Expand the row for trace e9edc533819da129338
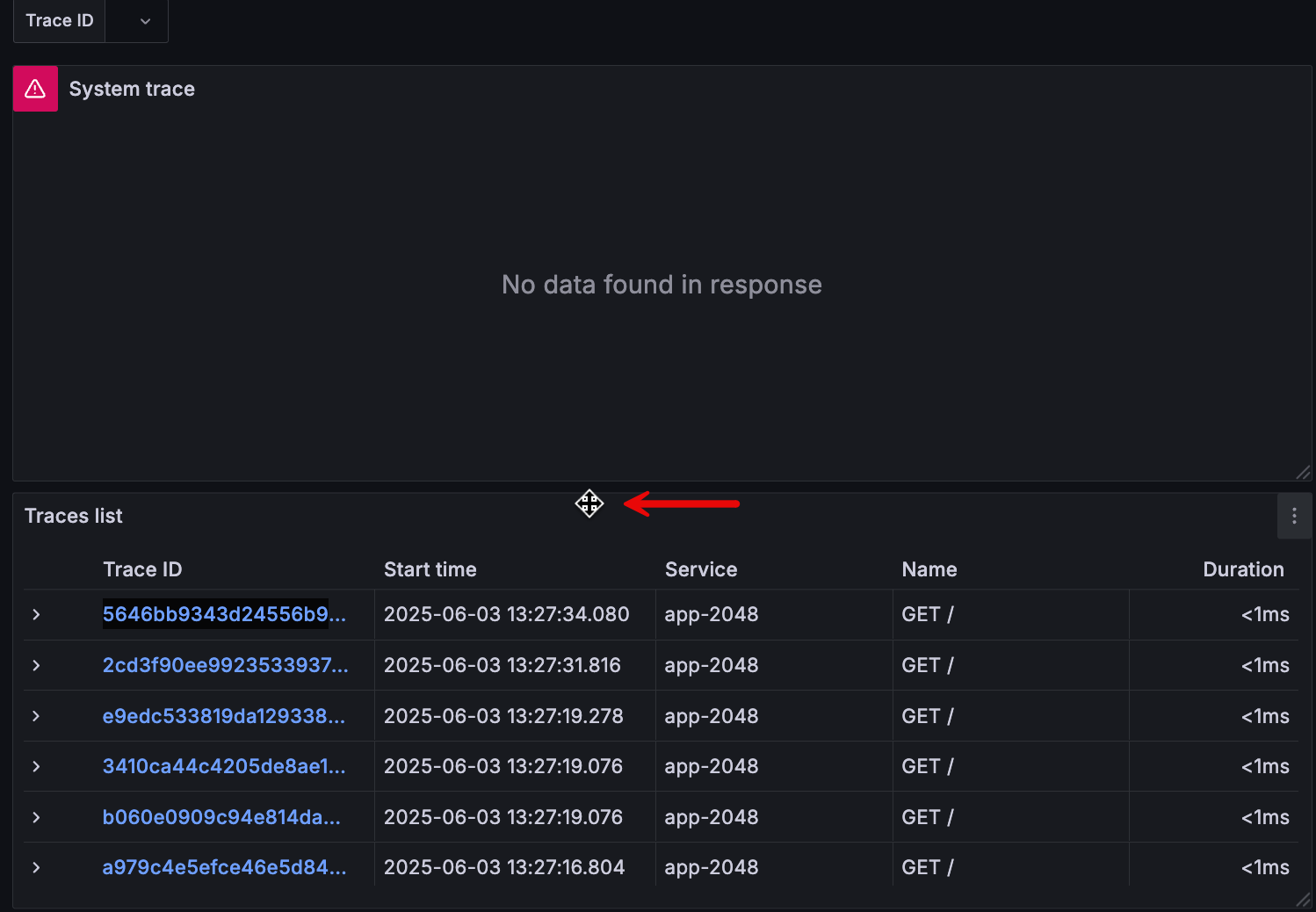 36,716
